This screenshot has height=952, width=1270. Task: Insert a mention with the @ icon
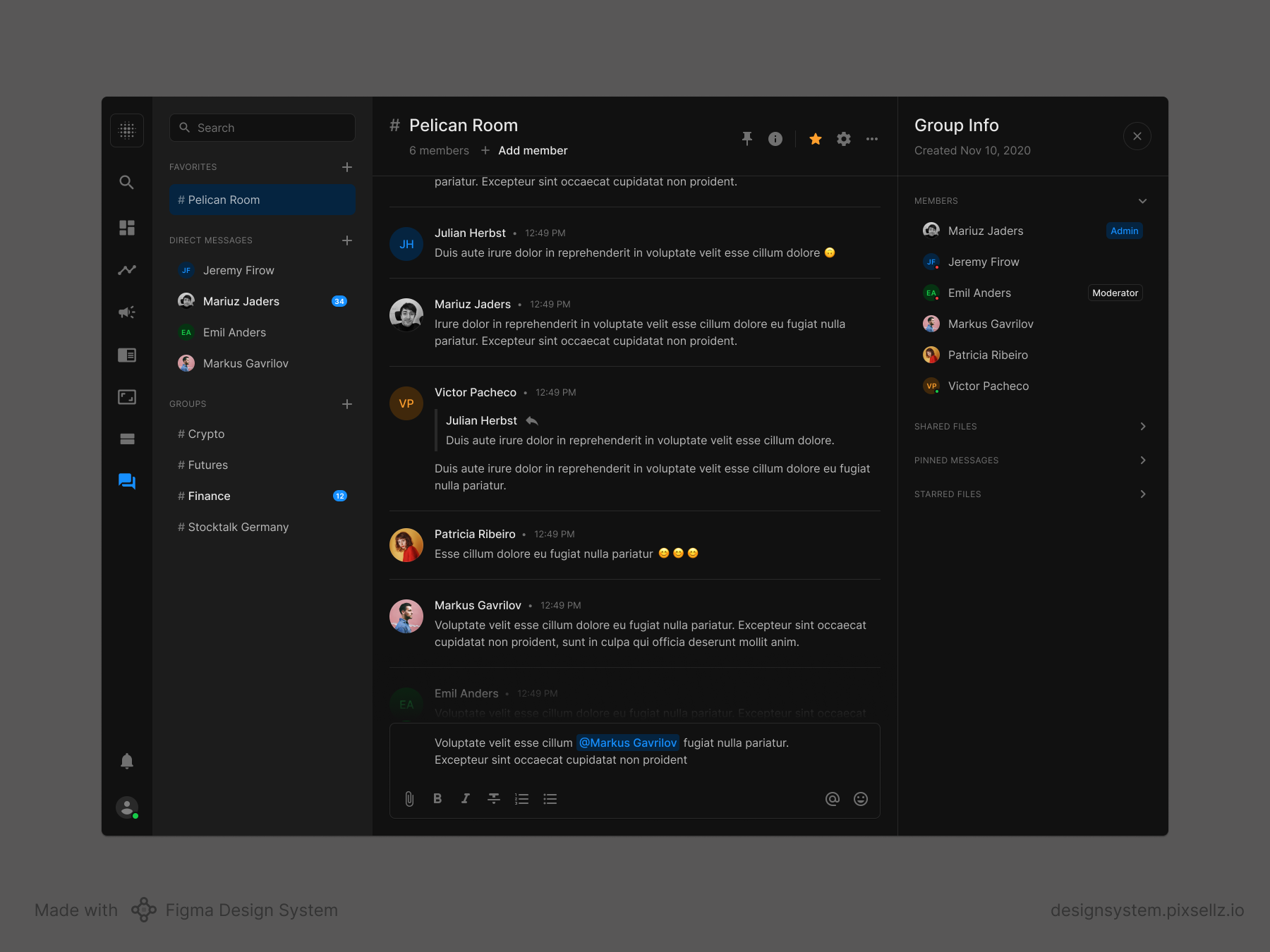832,798
